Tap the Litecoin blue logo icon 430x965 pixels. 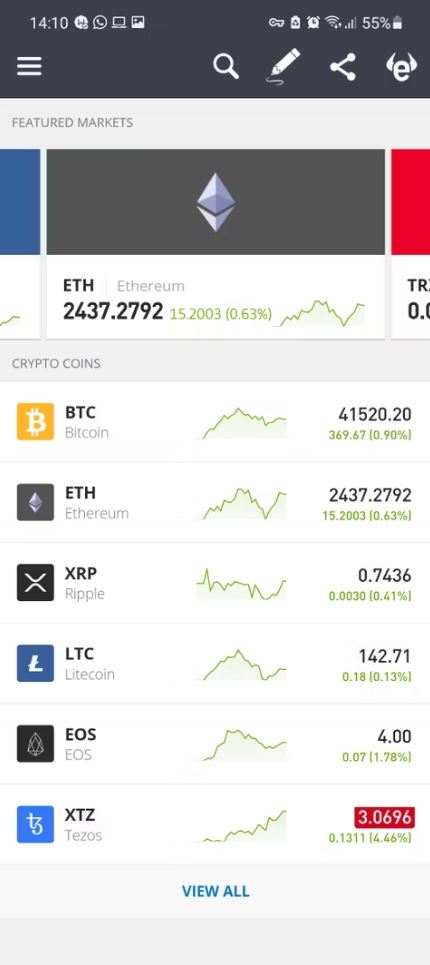[x=35, y=663]
